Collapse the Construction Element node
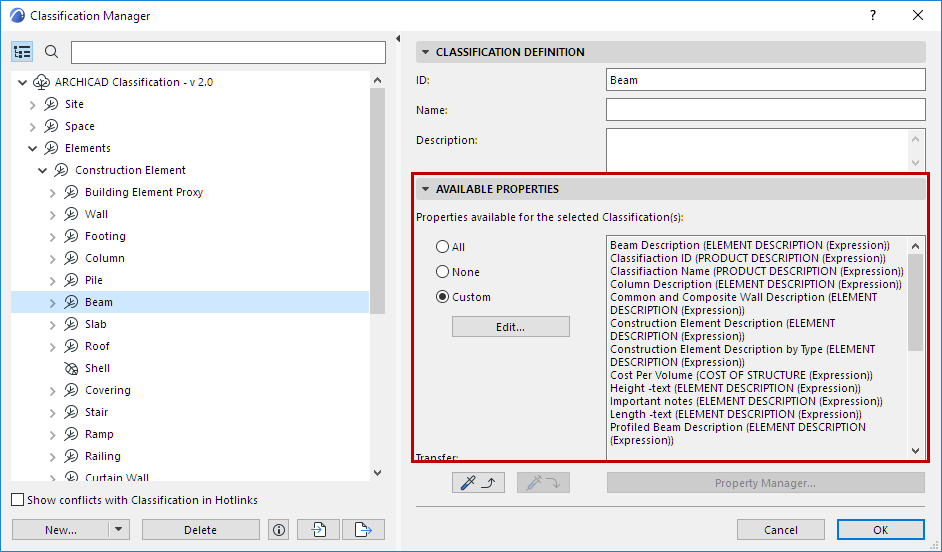Viewport: 942px width, 552px height. coord(43,171)
